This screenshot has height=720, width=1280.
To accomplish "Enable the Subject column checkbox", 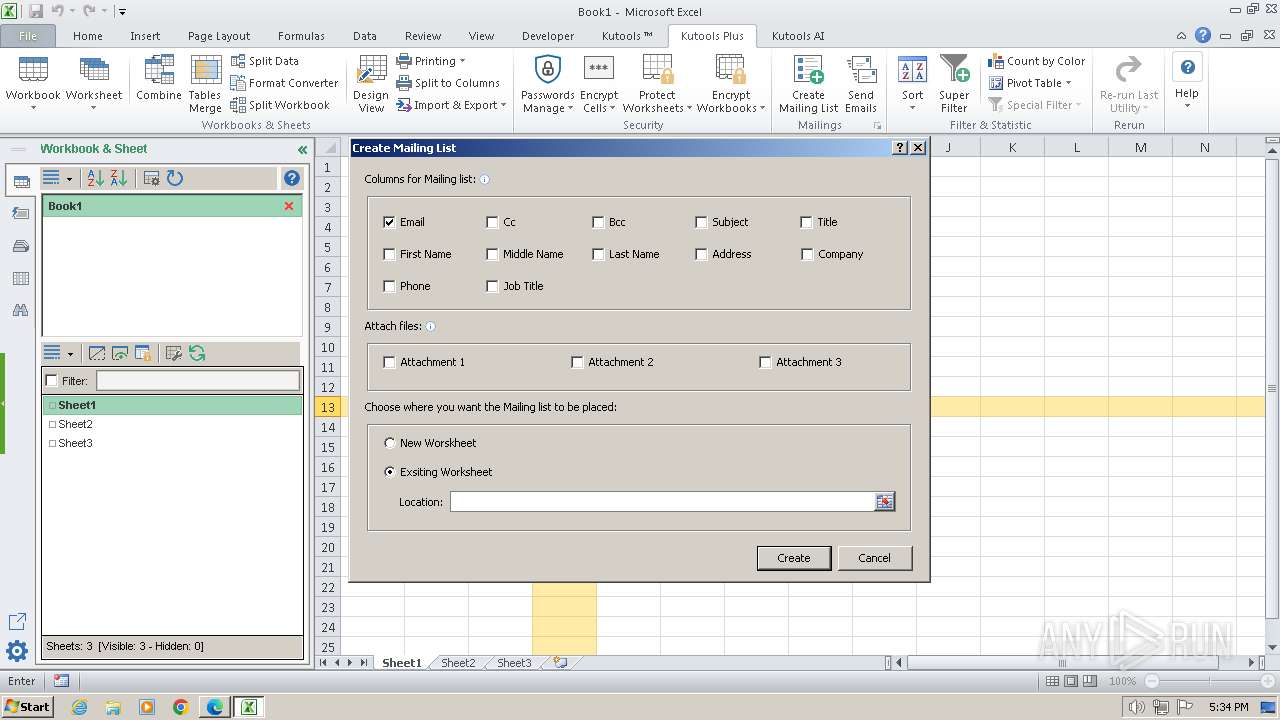I will coord(701,222).
